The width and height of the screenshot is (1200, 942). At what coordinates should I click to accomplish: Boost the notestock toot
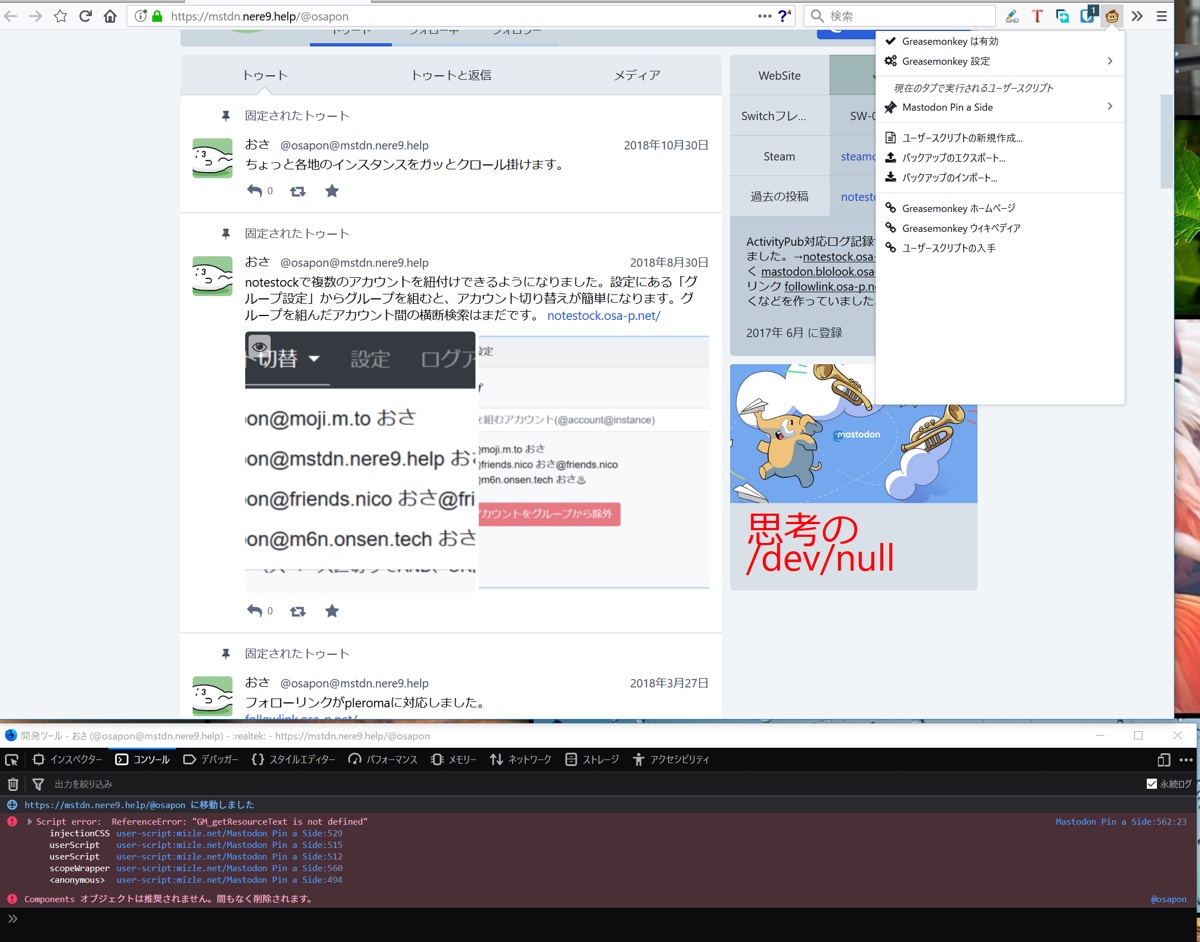click(298, 611)
